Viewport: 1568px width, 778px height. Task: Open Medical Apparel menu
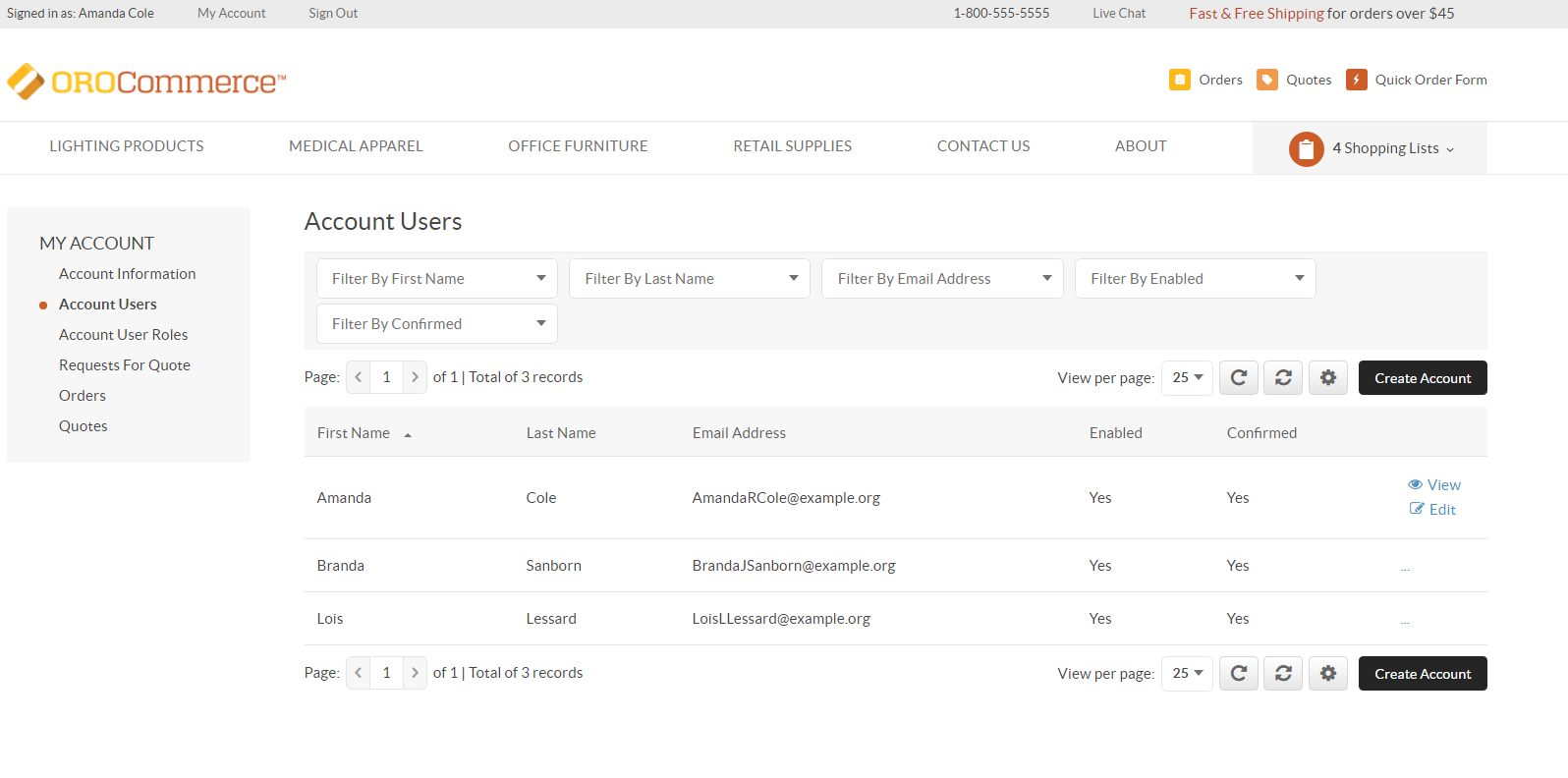coord(356,146)
